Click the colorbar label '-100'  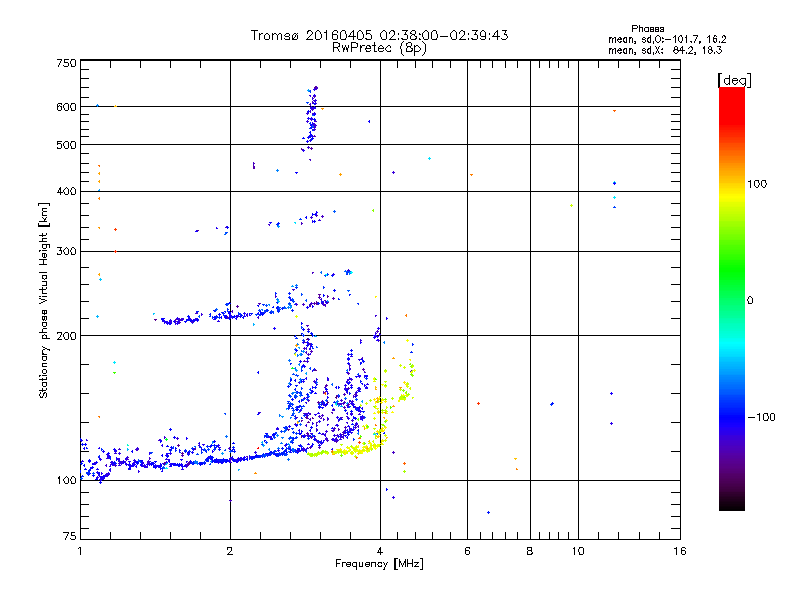pyautogui.click(x=761, y=417)
